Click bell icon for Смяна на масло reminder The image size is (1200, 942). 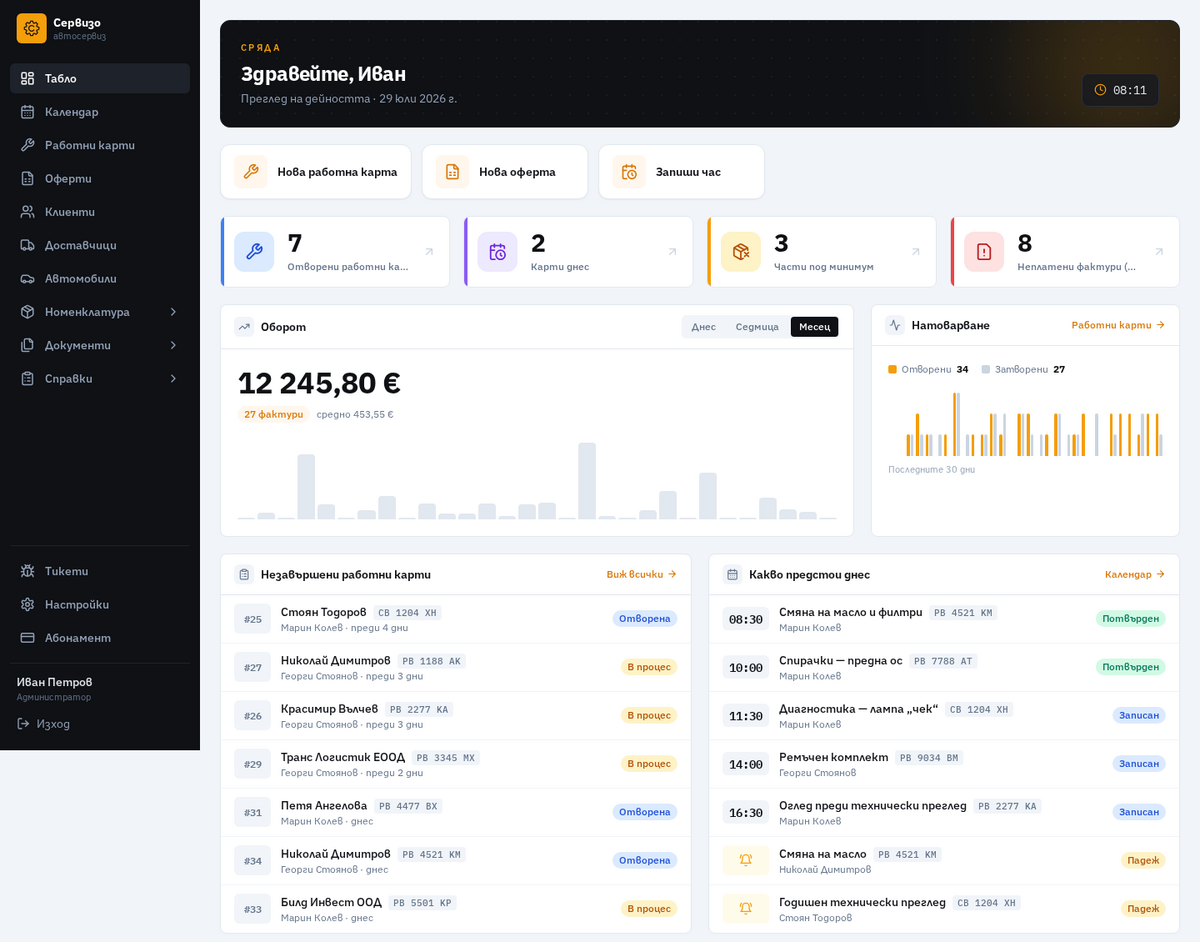pos(746,860)
